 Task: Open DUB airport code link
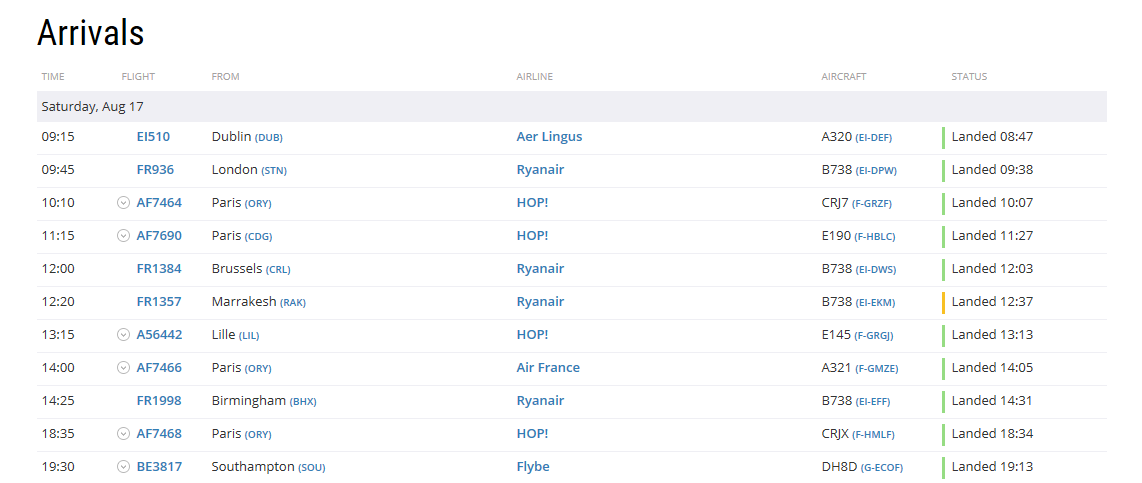[x=269, y=138]
